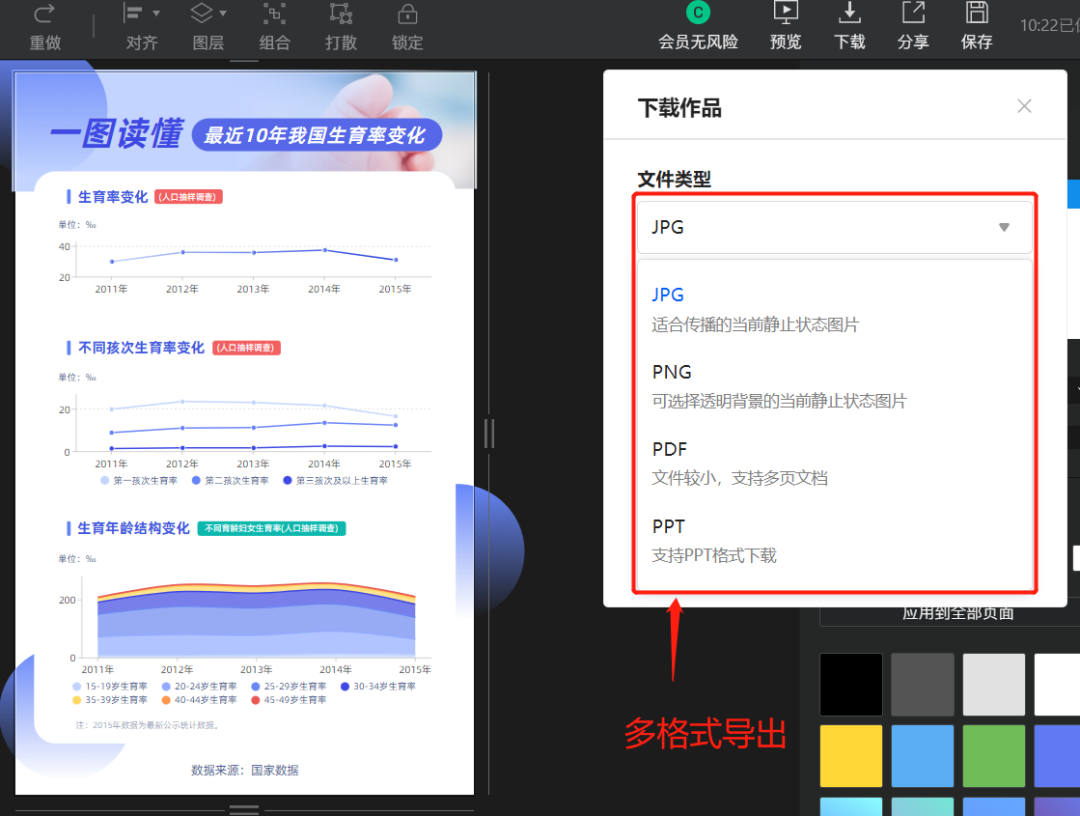Click the vertical panel resize handle
1080x816 pixels.
pyautogui.click(x=489, y=433)
